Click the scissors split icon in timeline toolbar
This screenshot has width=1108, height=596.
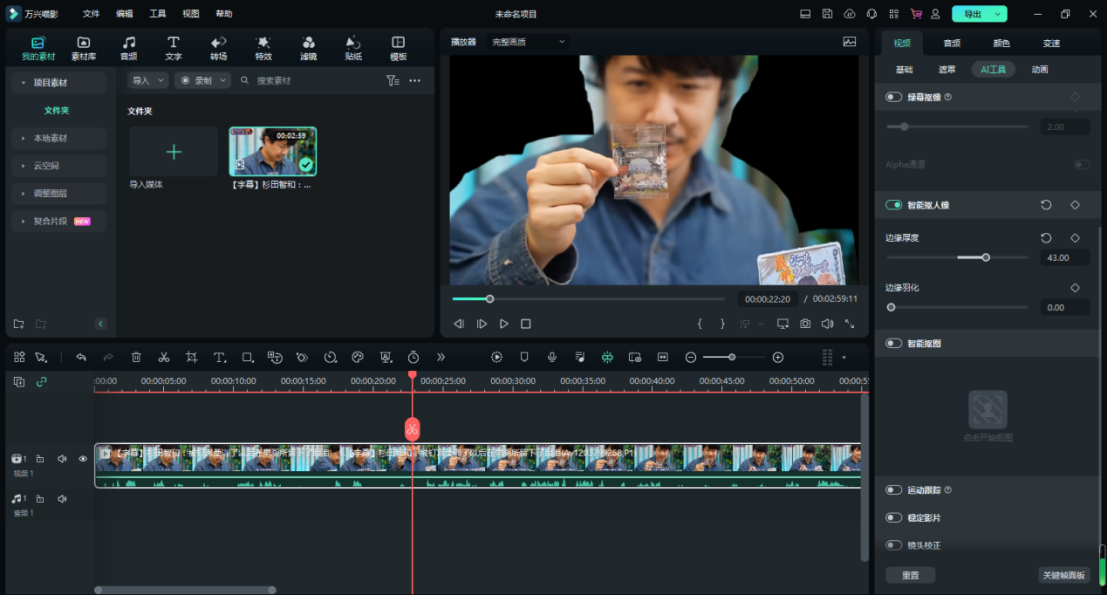164,357
